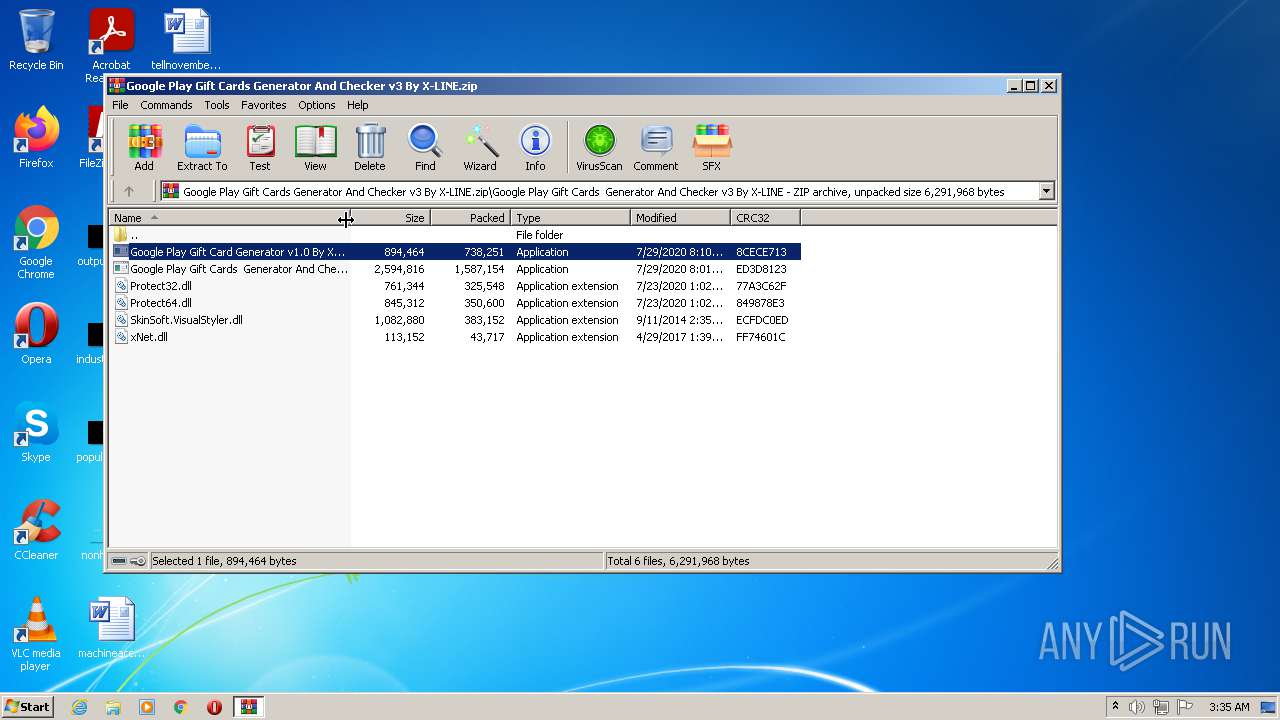Open VLC media player shortcut
This screenshot has height=720, width=1280.
tap(36, 634)
